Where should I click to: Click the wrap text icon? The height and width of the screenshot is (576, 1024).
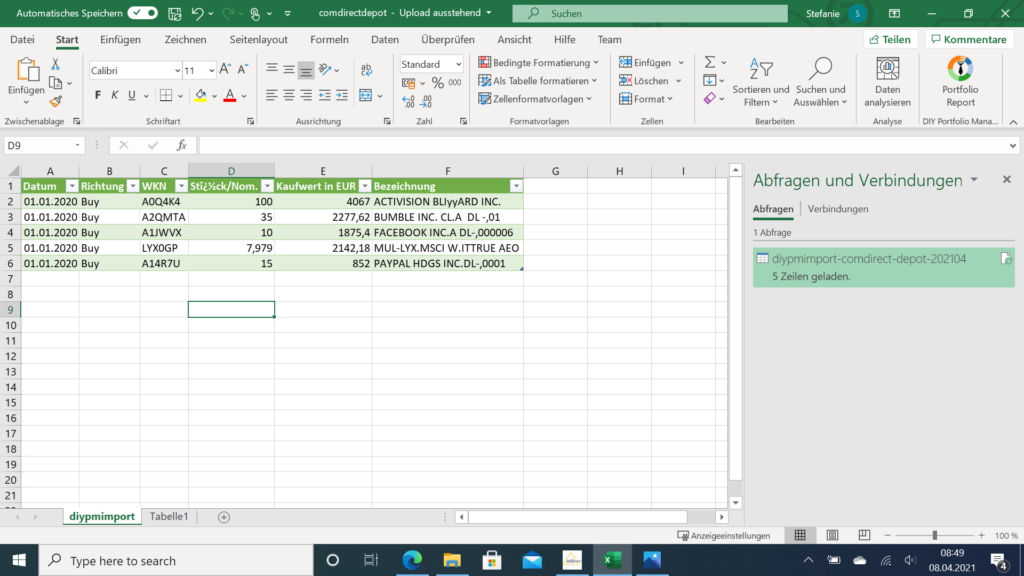click(366, 69)
